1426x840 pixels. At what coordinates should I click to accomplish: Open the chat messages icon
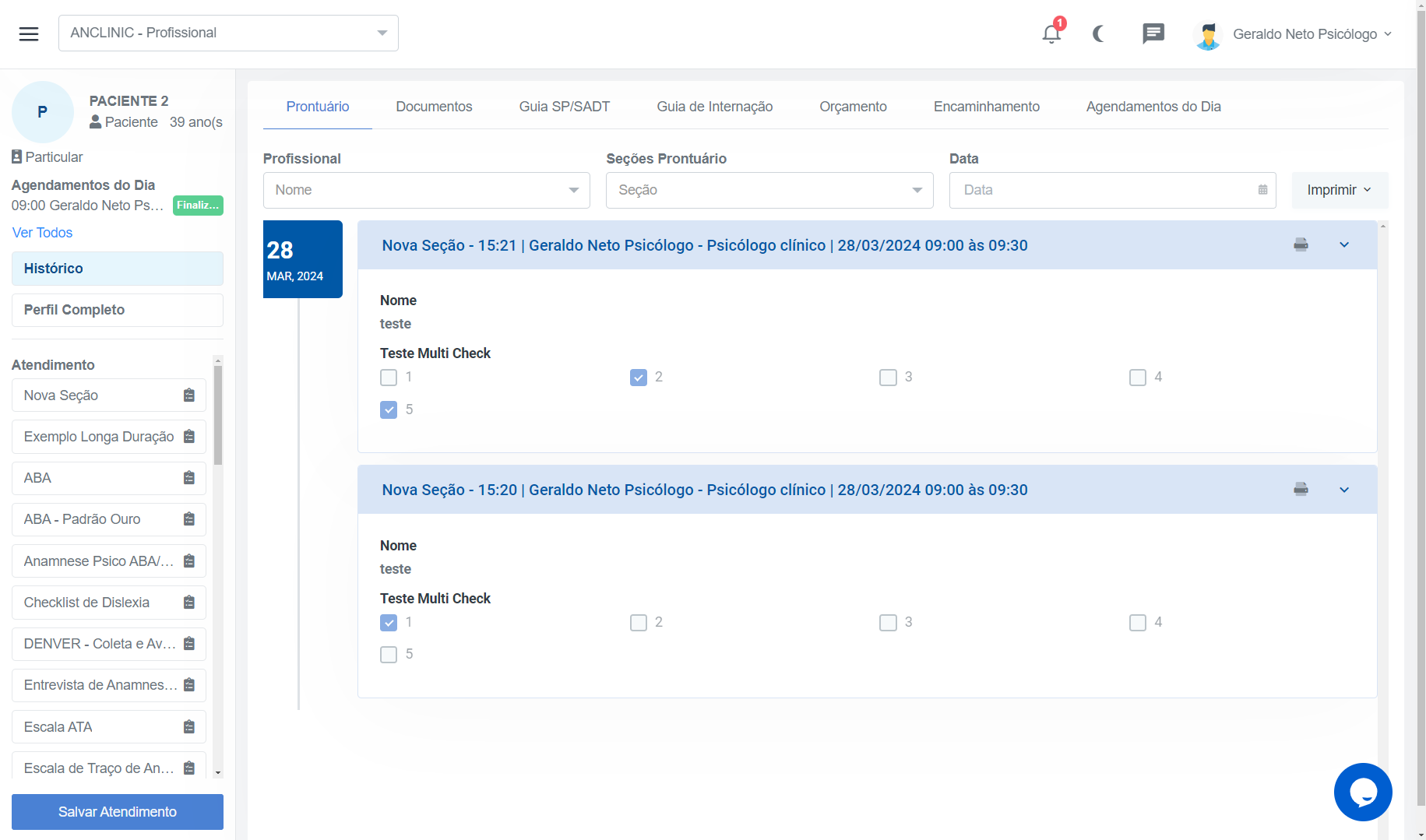pyautogui.click(x=1153, y=33)
